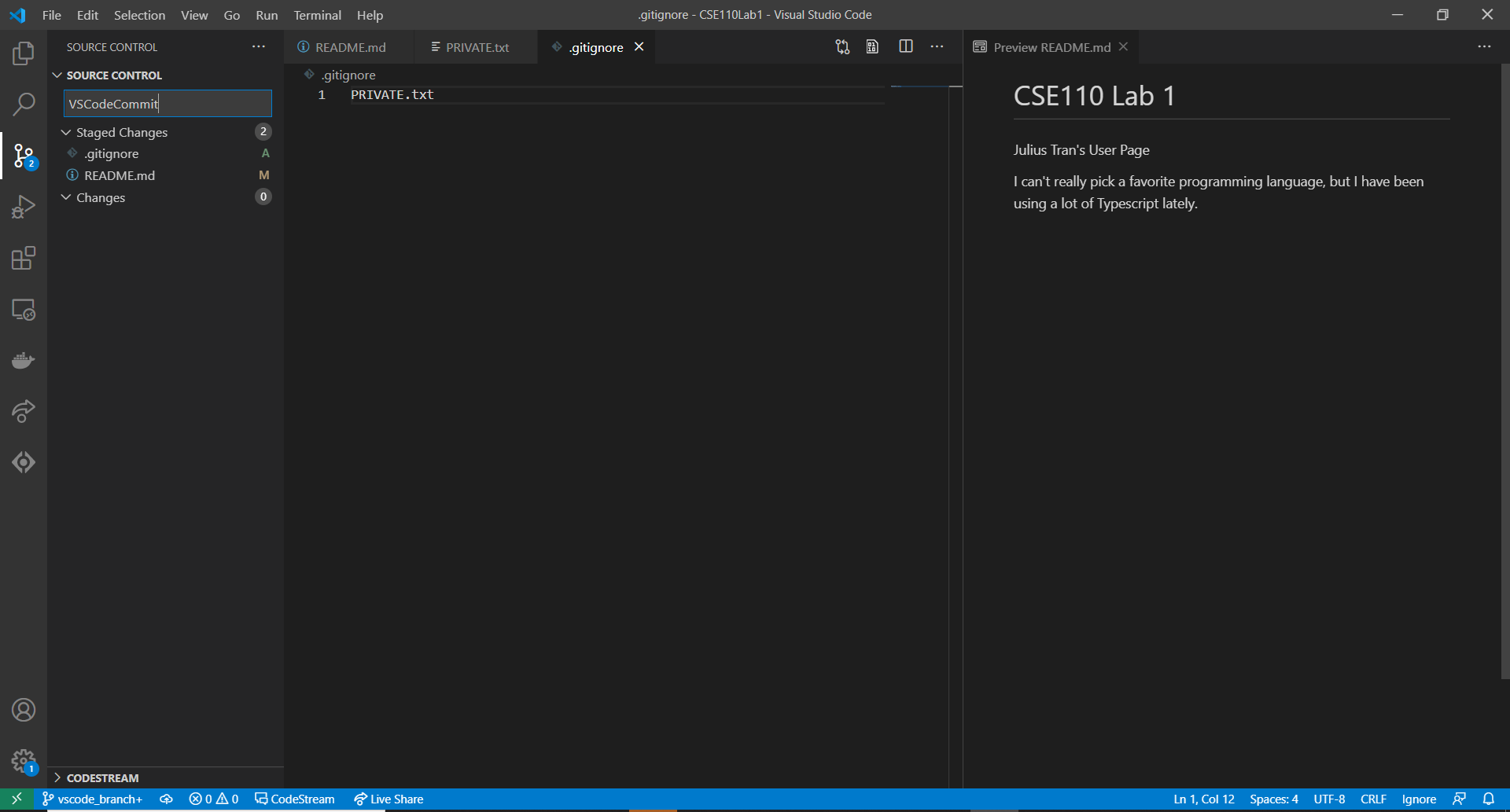Open the Manage settings gear

click(24, 761)
